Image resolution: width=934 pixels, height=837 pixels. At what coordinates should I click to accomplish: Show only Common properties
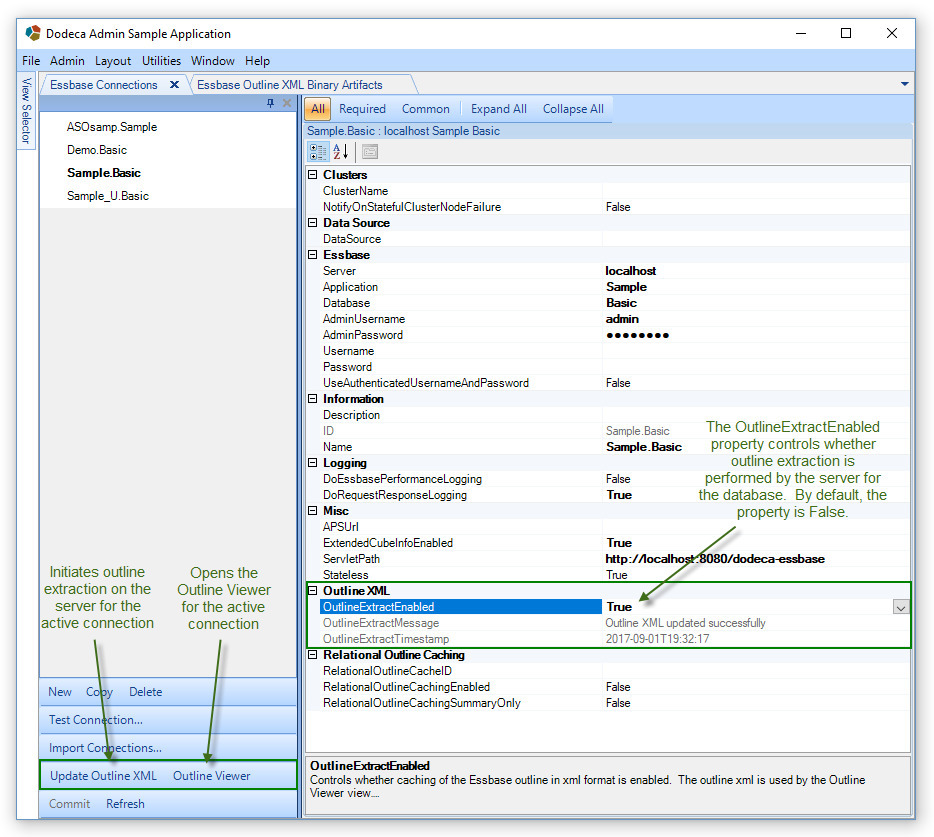point(425,109)
